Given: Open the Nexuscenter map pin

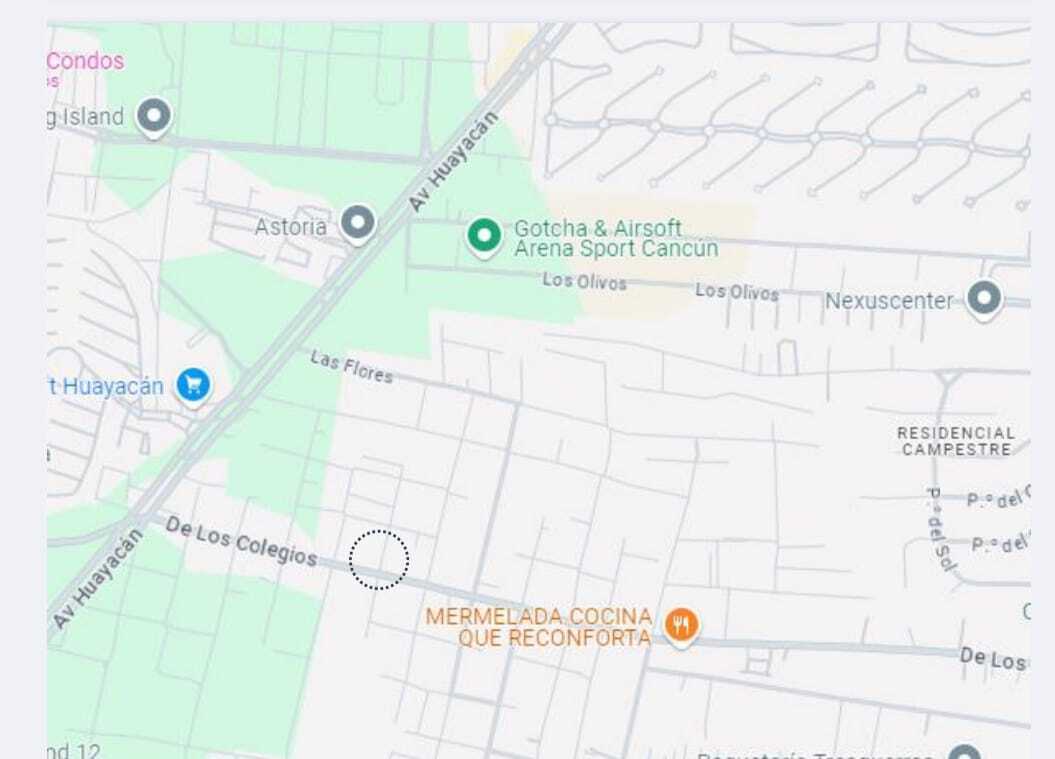Looking at the screenshot, I should [984, 298].
